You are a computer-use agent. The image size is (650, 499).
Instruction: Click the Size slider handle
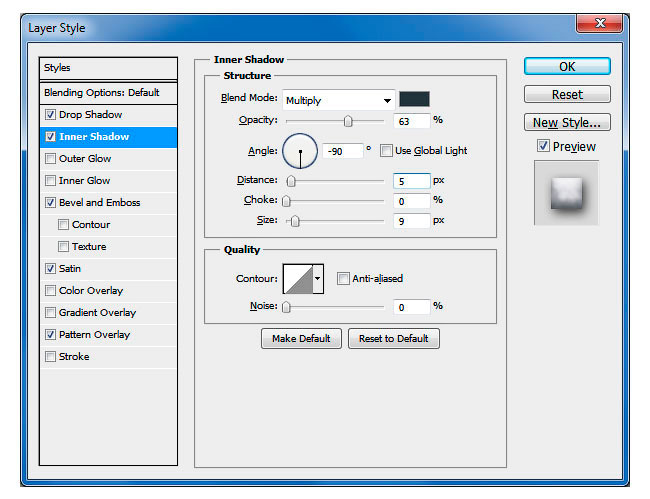295,221
